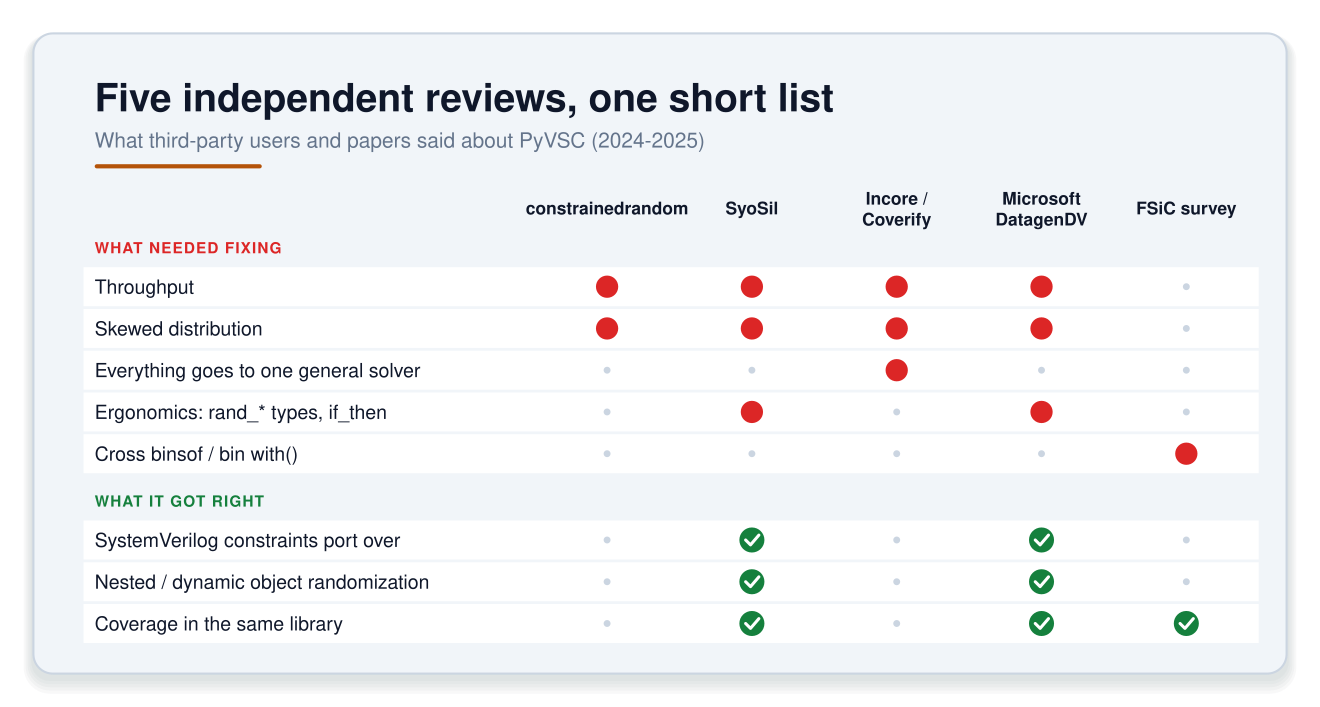The height and width of the screenshot is (707, 1320).
Task: Click green check for Coverage under Microsoft DatagenDV
Action: (x=1041, y=624)
